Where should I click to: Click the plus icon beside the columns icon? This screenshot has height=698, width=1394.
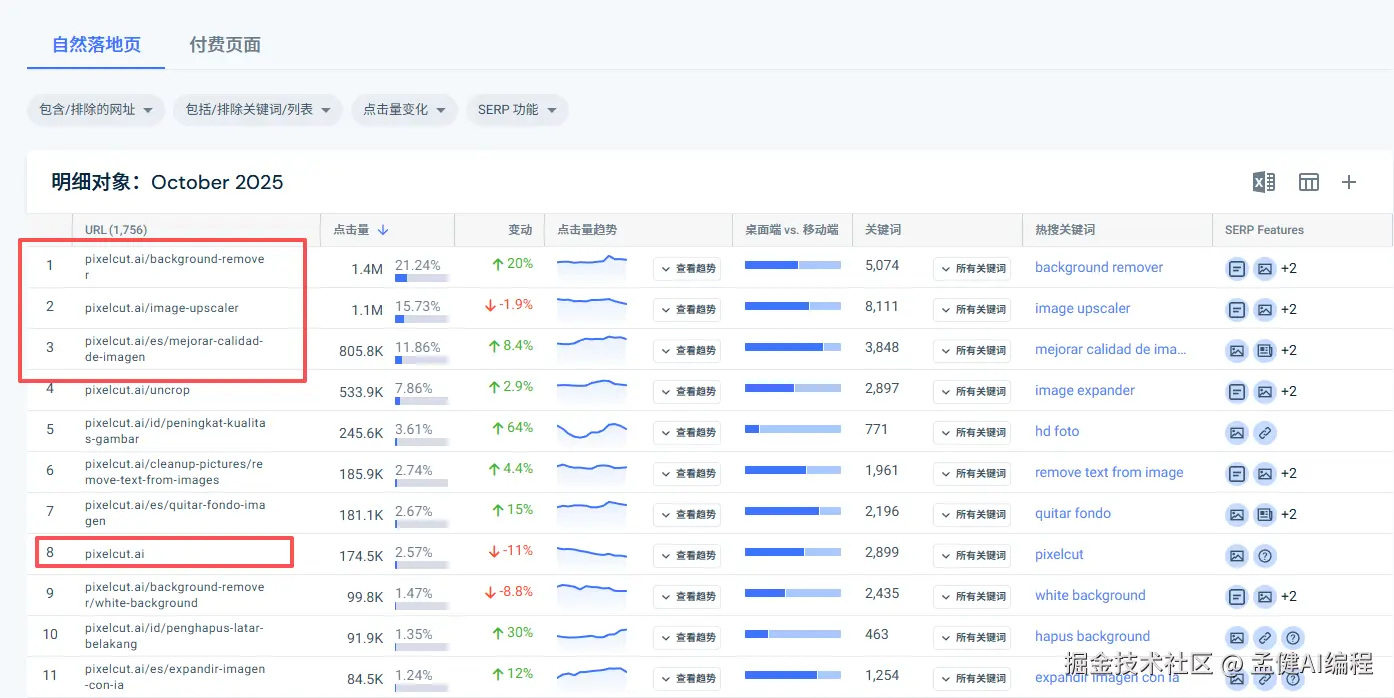click(1349, 182)
